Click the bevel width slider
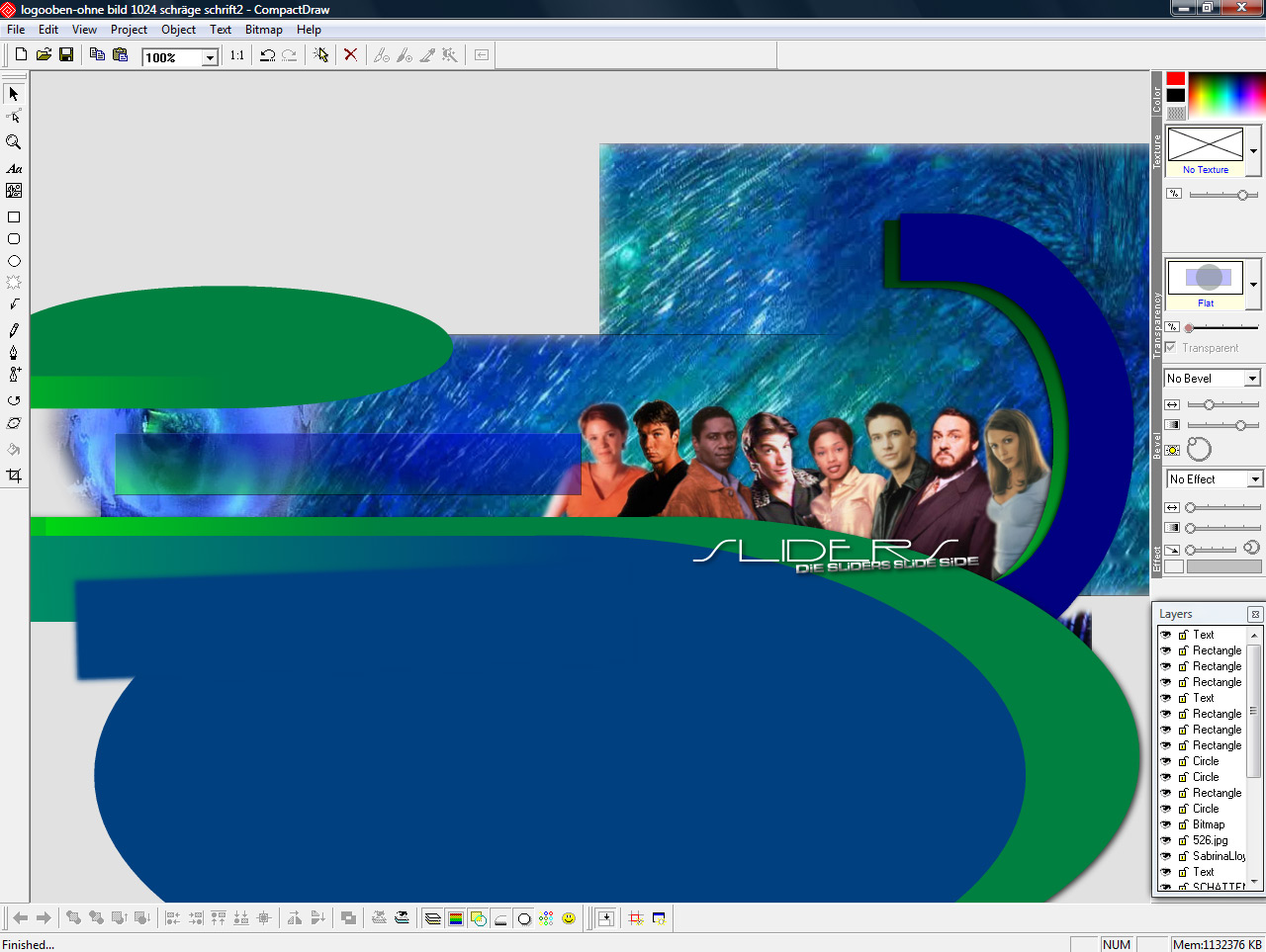The height and width of the screenshot is (952, 1266). coord(1222,404)
